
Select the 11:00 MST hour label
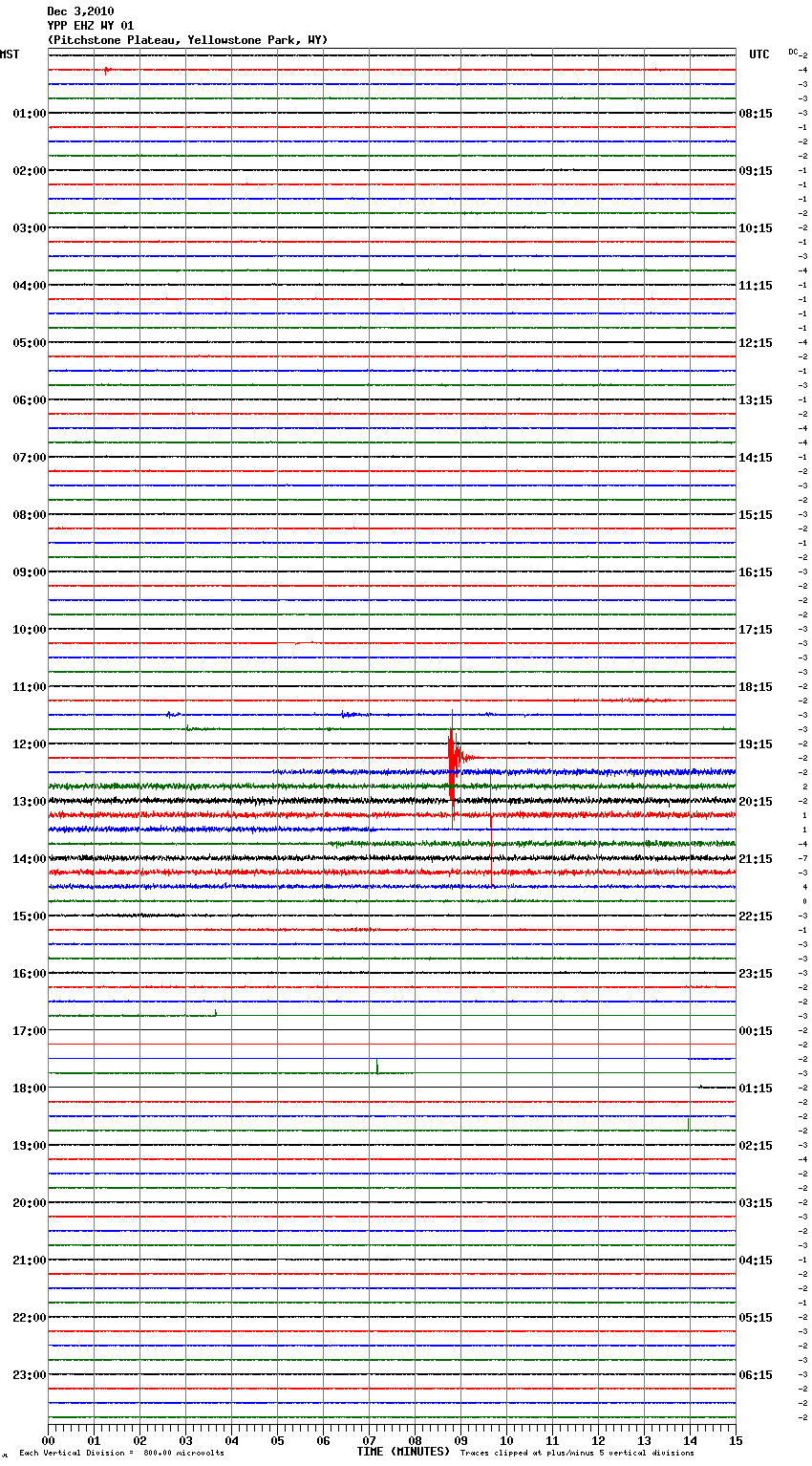(30, 687)
